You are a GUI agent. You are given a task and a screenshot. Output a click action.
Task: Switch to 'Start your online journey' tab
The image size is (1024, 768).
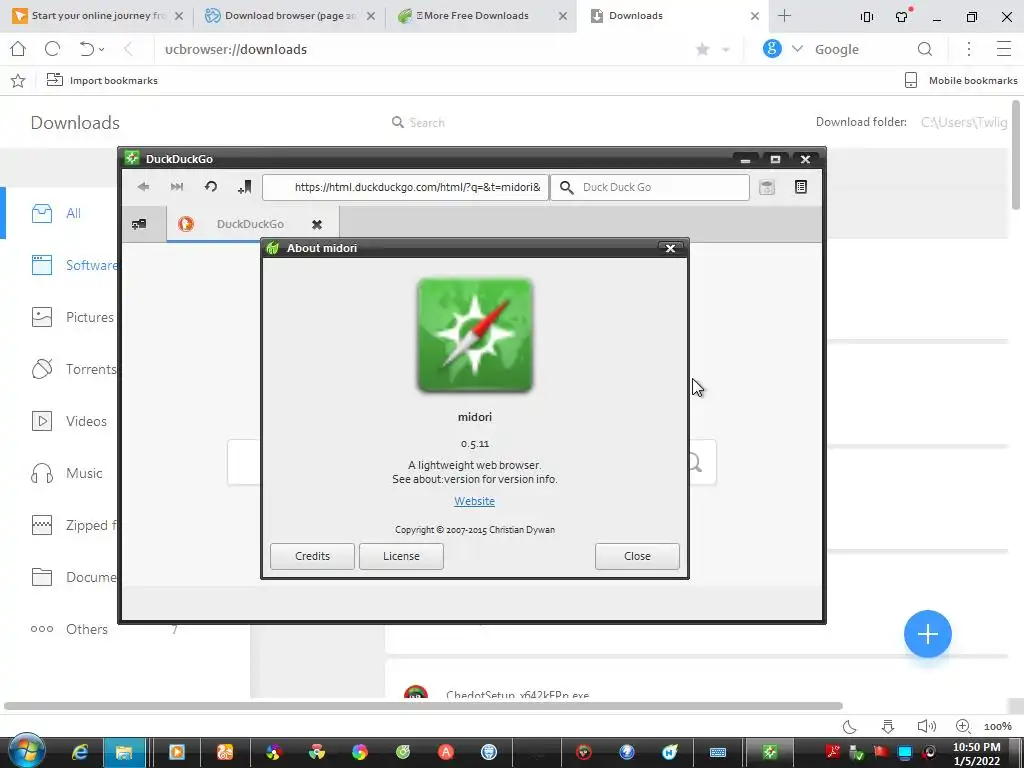point(97,16)
